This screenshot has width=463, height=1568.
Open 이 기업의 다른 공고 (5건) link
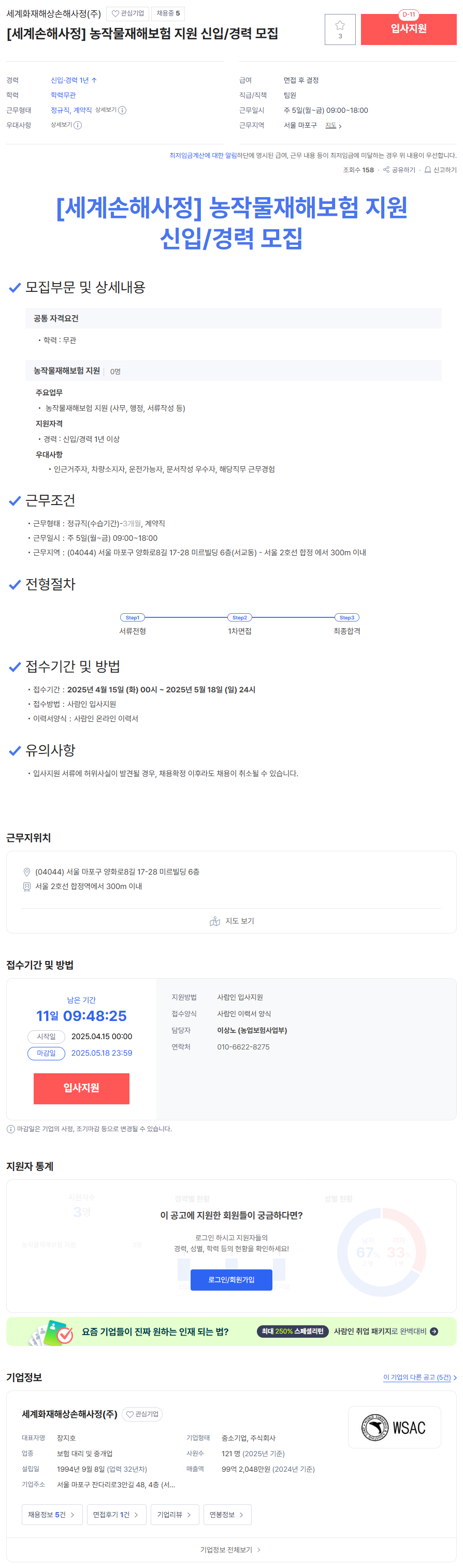click(x=419, y=1377)
